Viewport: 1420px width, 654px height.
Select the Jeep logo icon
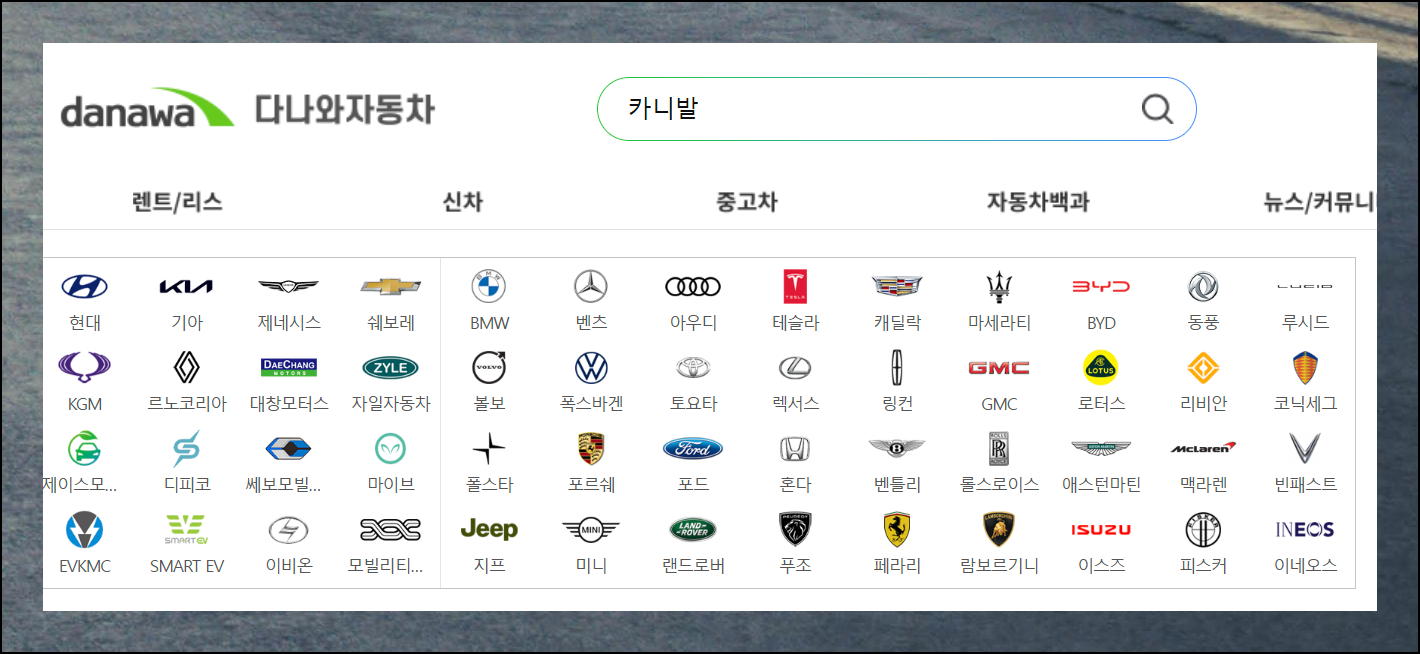[489, 529]
